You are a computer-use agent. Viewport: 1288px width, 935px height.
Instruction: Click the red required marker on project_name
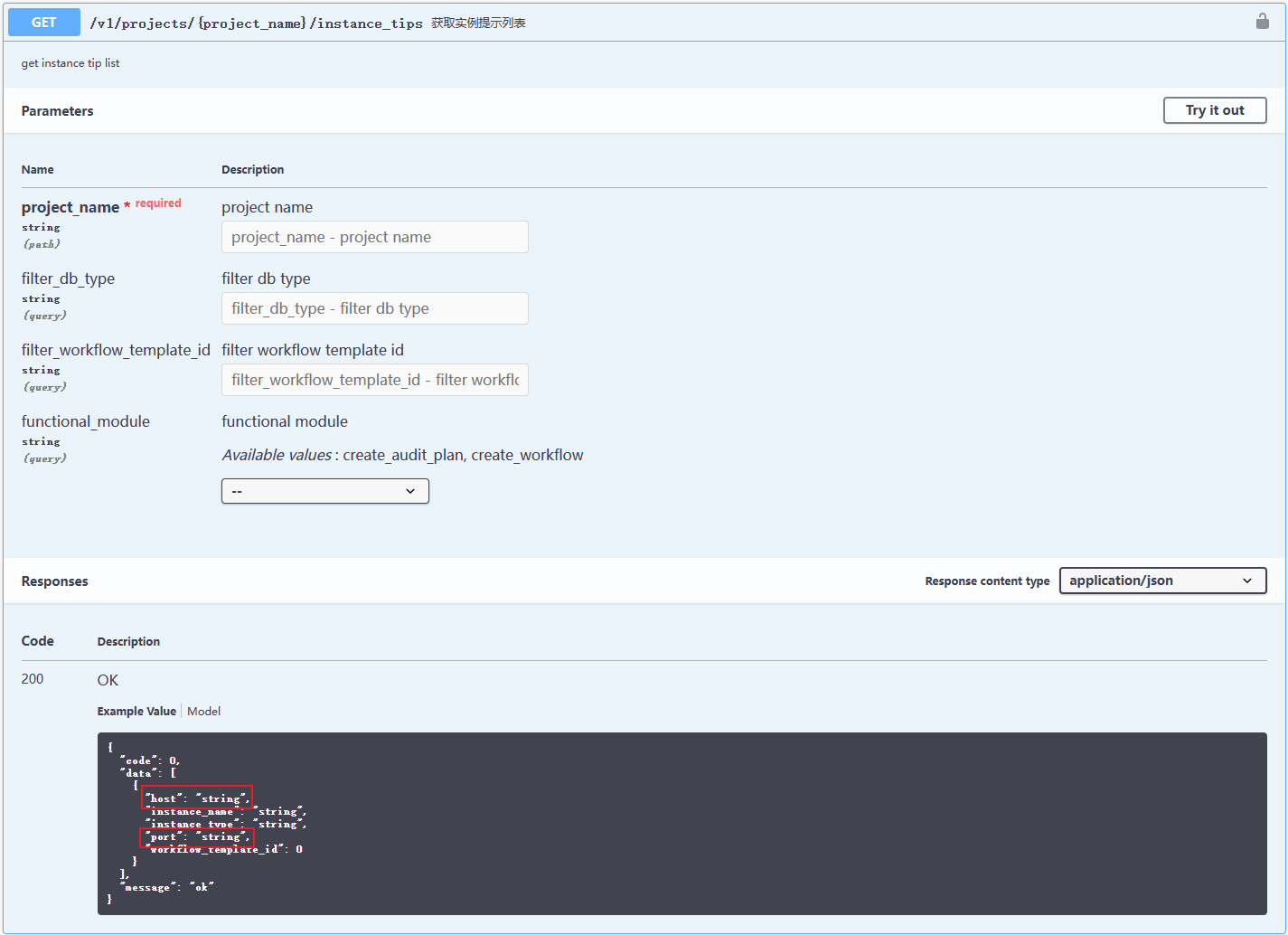pos(158,203)
